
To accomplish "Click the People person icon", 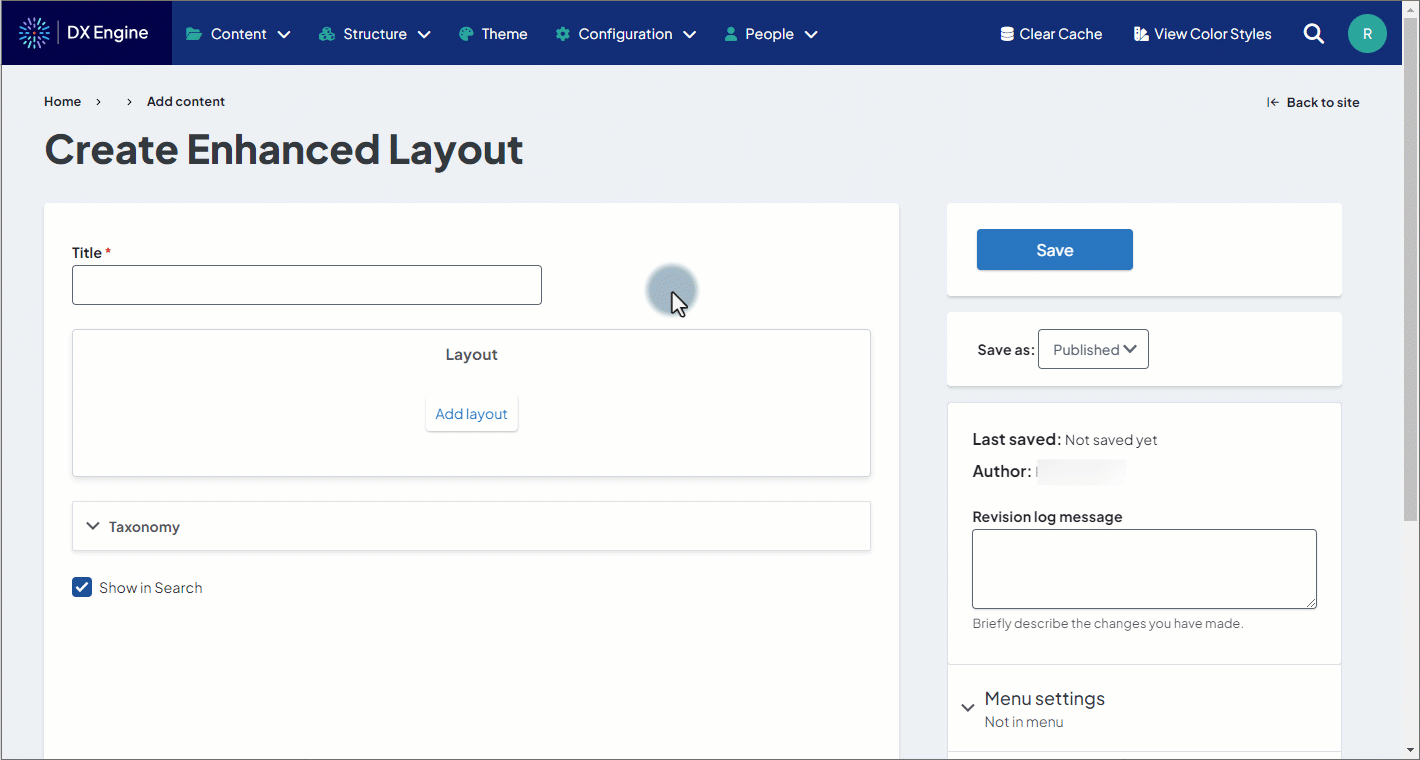I will 731,34.
